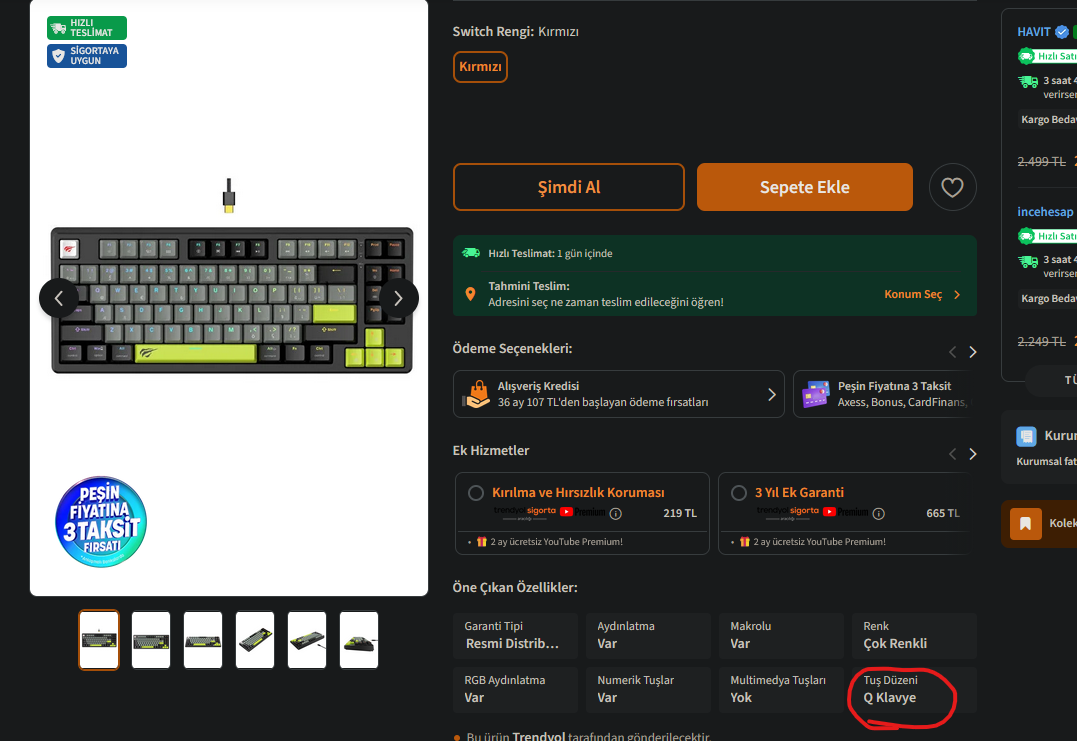The height and width of the screenshot is (741, 1077).
Task: Select the fifth keyboard with cable thumbnail
Action: (307, 640)
